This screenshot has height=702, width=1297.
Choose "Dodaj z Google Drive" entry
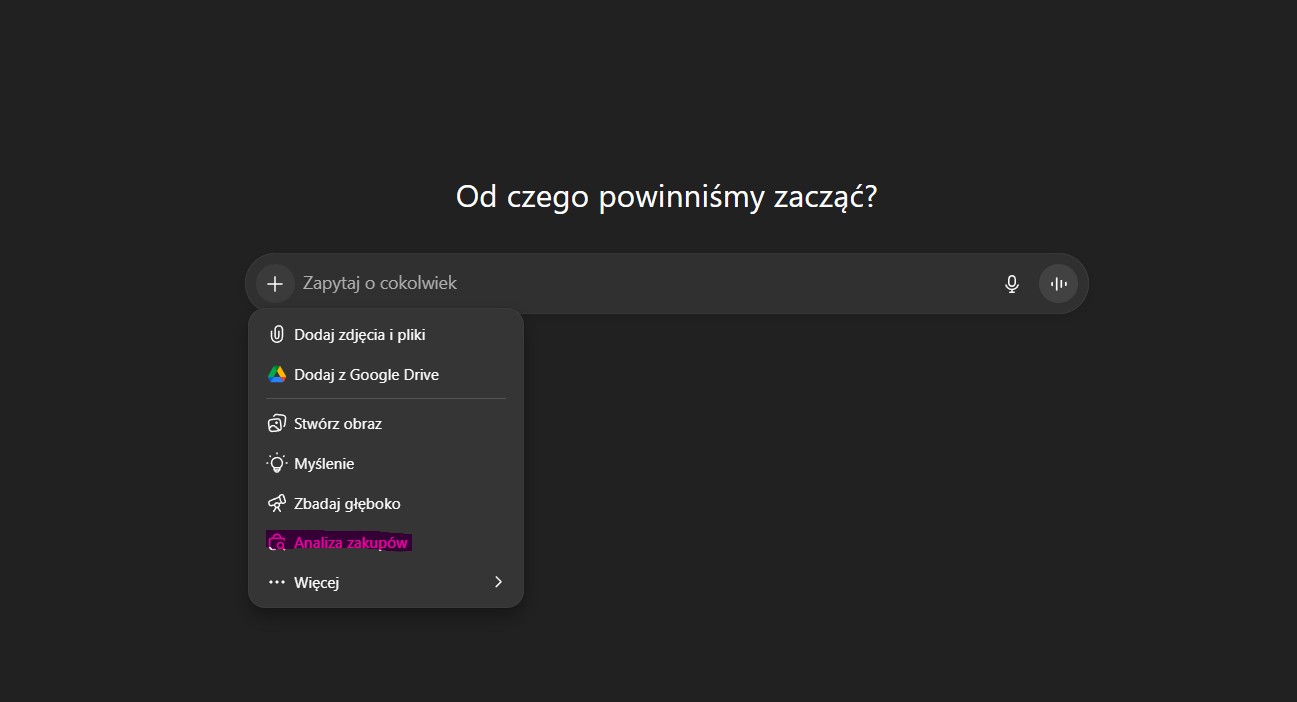point(366,375)
